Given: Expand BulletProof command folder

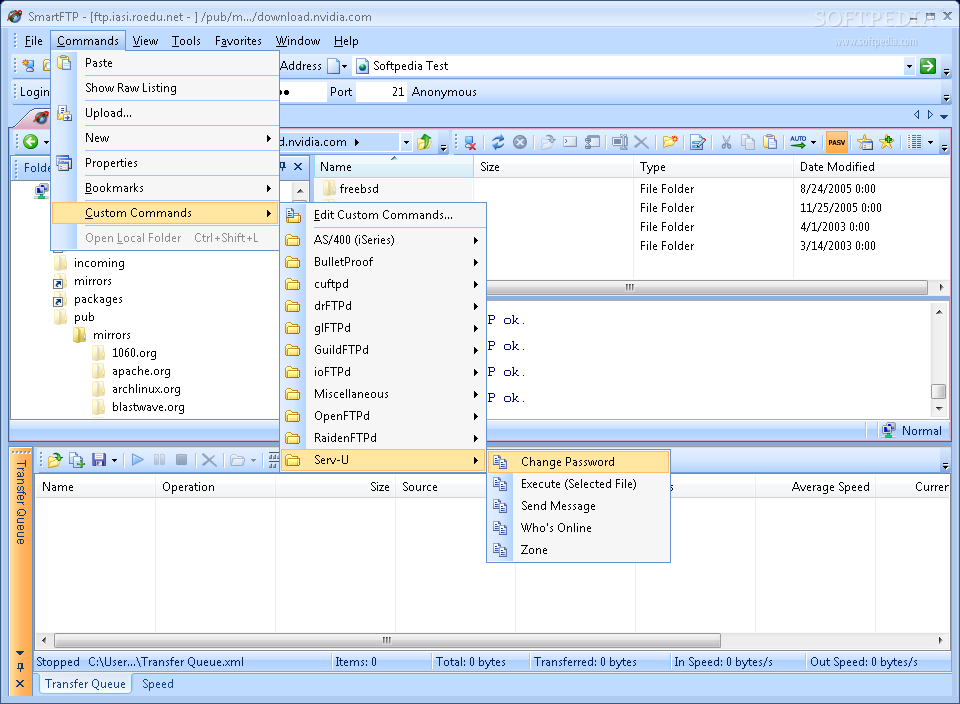Looking at the screenshot, I should (x=383, y=262).
